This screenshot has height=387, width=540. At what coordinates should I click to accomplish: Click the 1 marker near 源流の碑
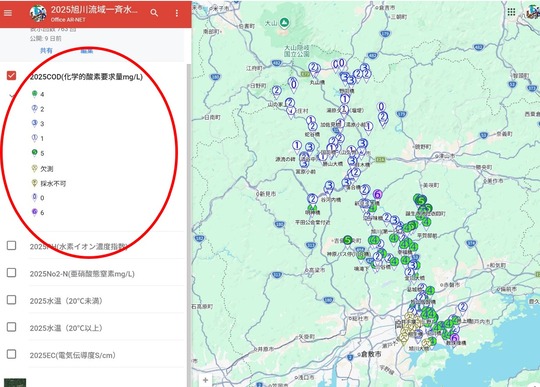click(297, 146)
